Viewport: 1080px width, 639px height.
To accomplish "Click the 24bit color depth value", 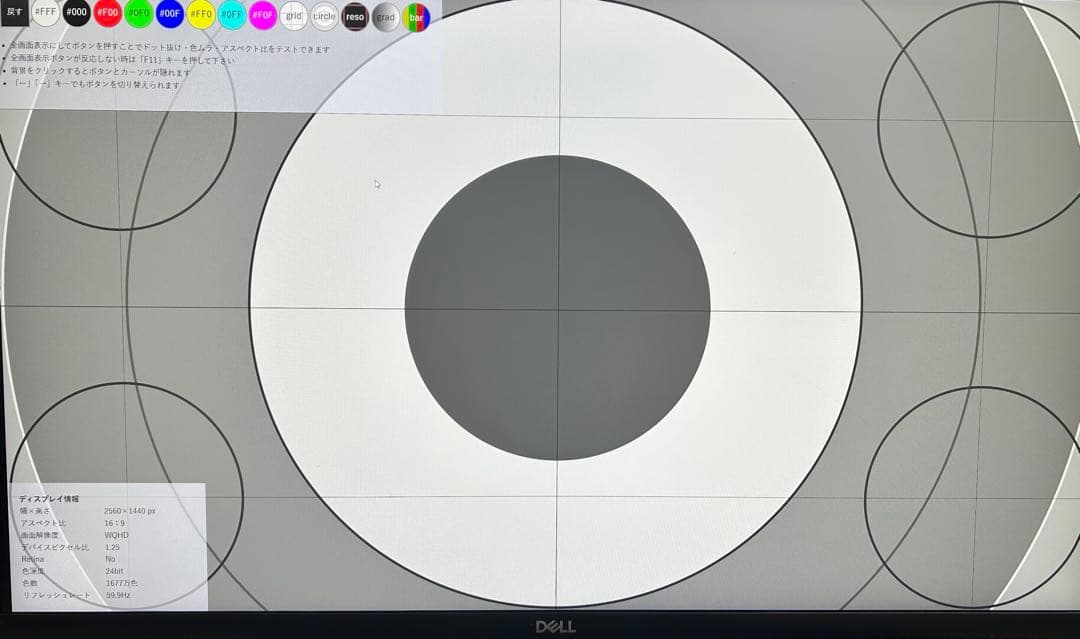I will tap(114, 571).
